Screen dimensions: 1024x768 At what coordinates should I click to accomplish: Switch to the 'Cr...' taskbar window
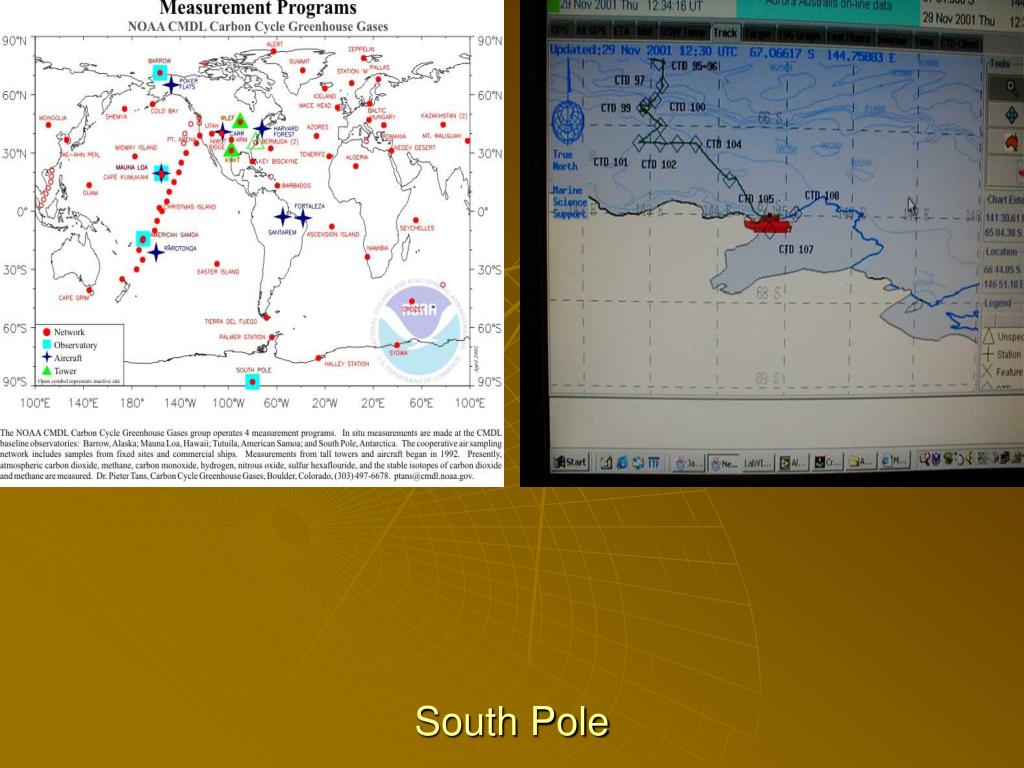click(827, 462)
